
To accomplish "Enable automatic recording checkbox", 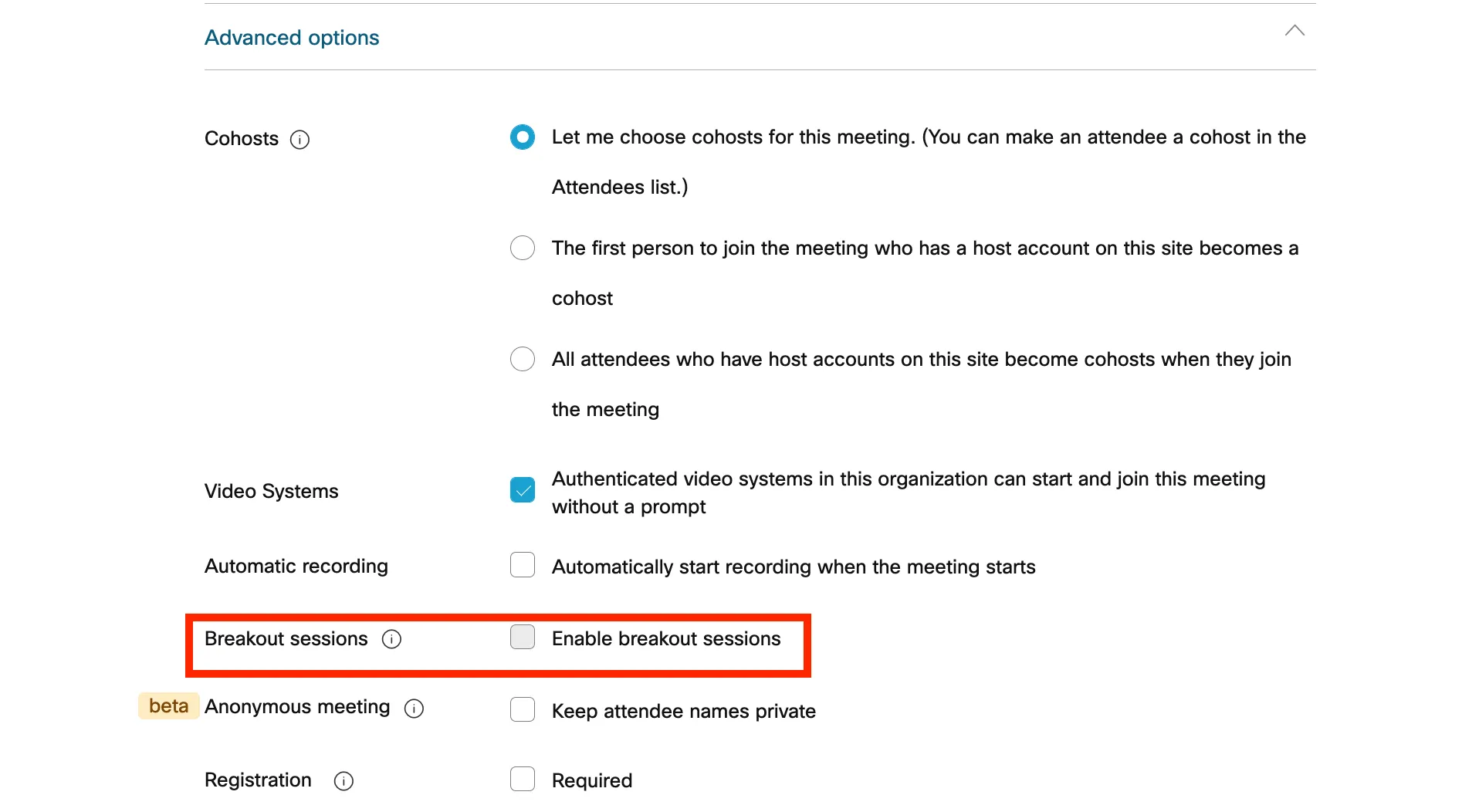I will (523, 565).
